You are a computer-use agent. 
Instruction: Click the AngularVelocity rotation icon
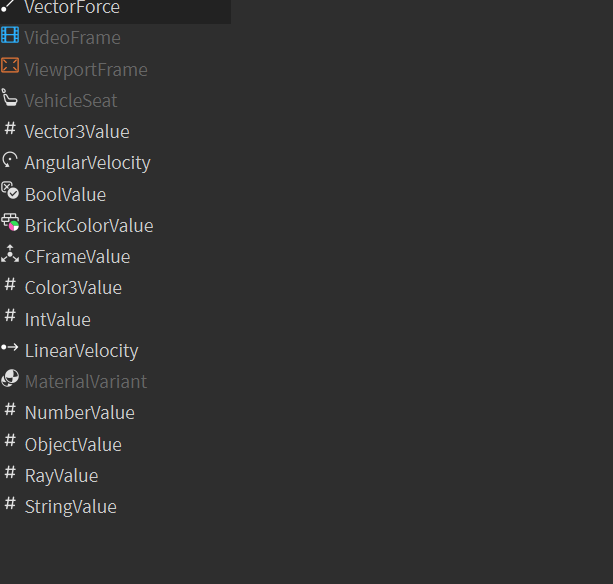(x=10, y=160)
